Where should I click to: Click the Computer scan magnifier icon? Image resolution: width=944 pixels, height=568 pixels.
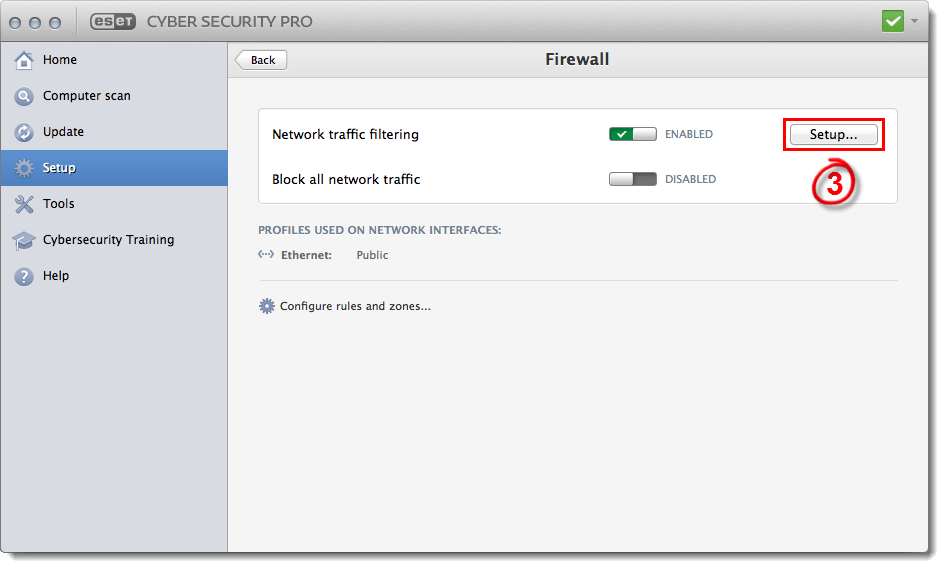25,96
